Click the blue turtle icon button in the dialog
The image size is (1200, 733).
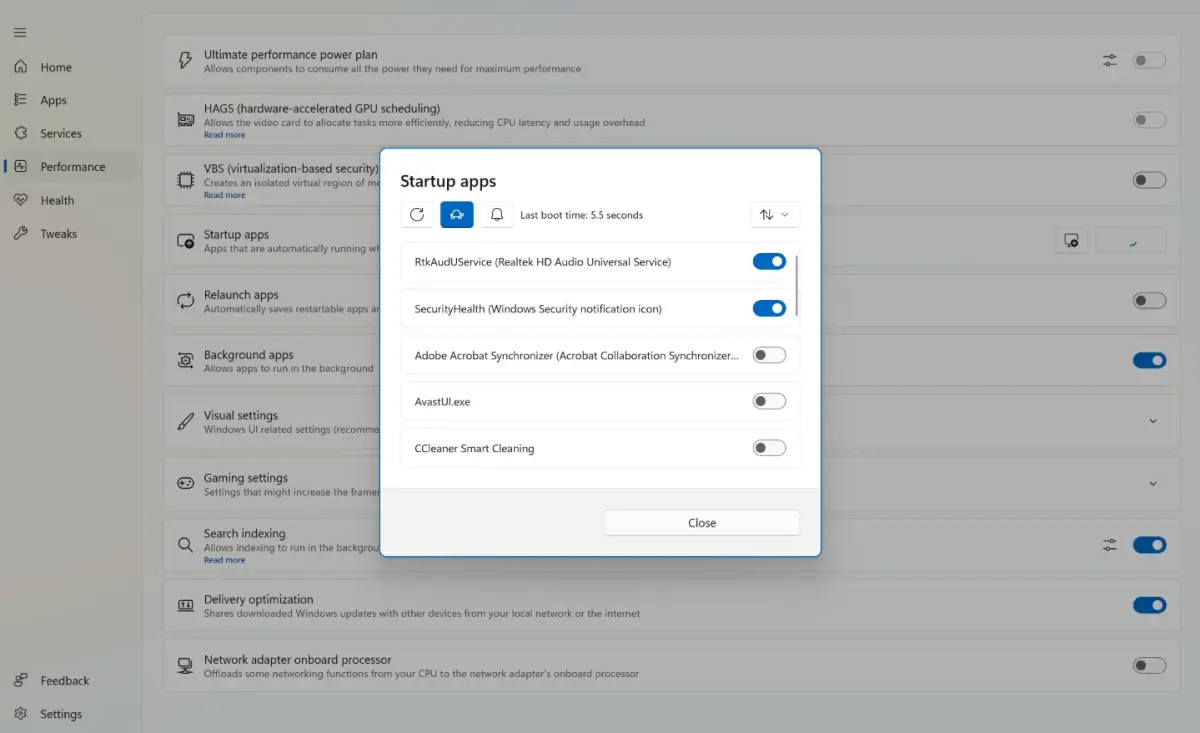[x=457, y=215]
